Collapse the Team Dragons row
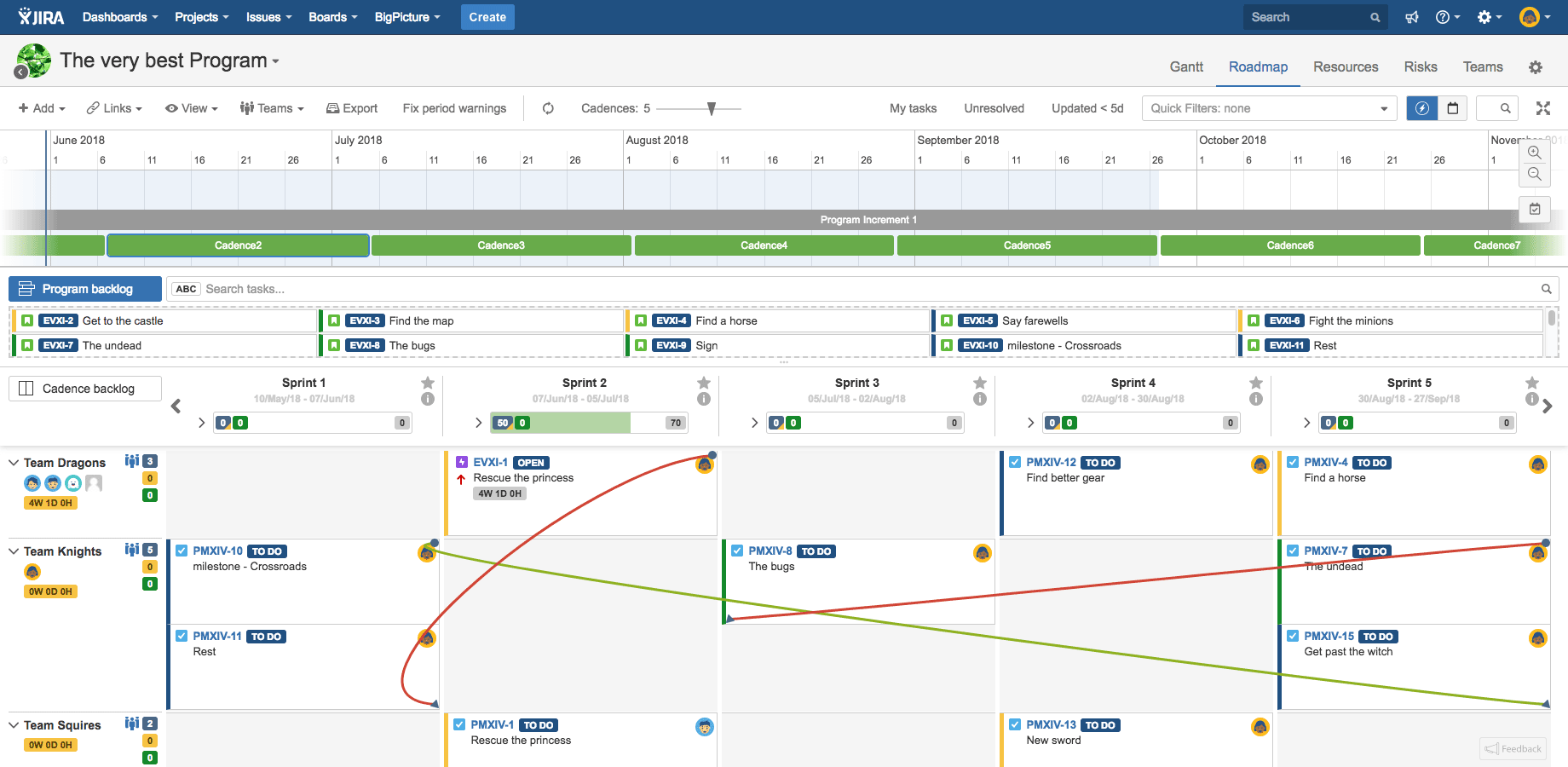 (x=14, y=463)
